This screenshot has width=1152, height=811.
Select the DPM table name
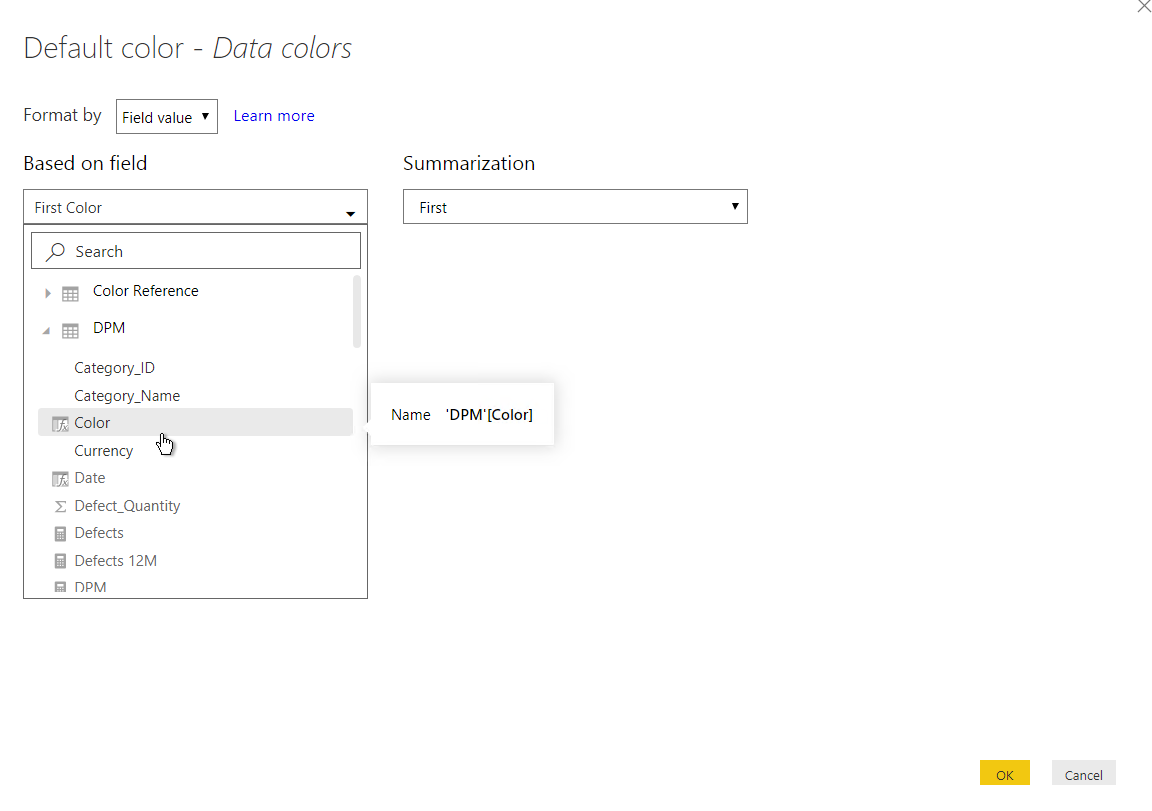click(109, 328)
